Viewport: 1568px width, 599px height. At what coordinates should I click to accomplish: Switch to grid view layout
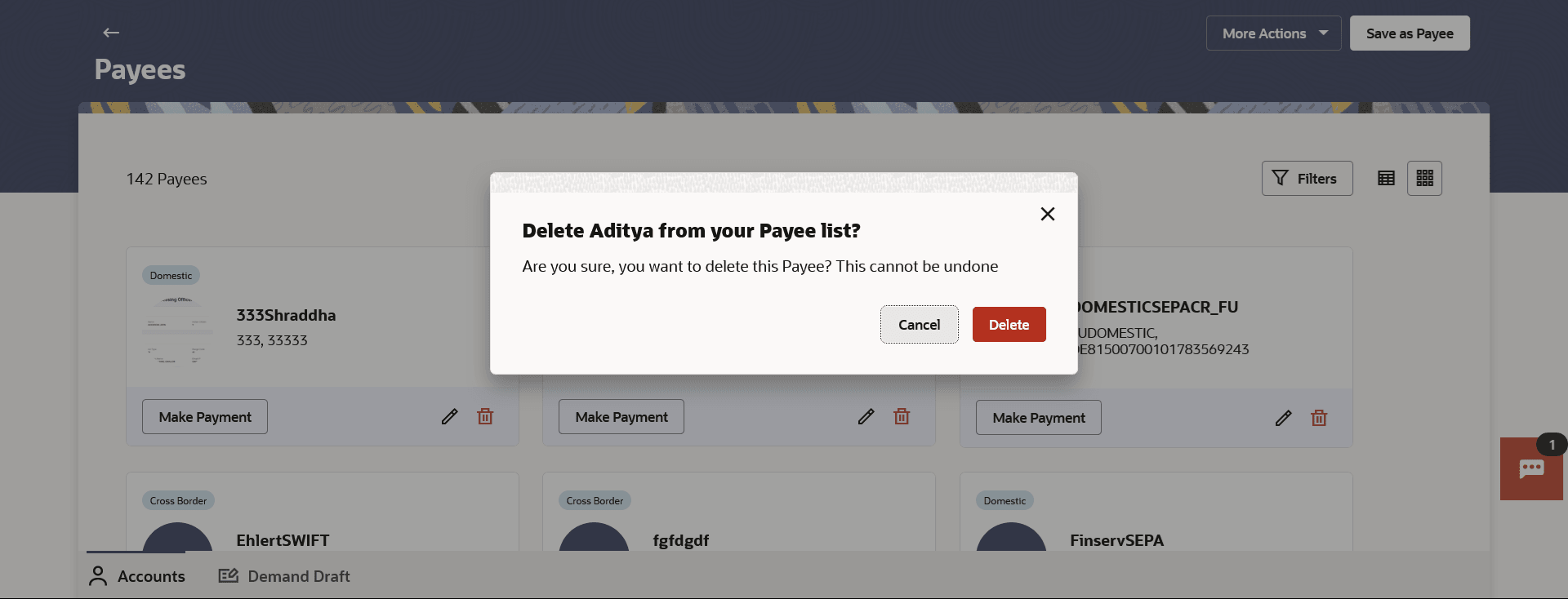click(x=1424, y=178)
